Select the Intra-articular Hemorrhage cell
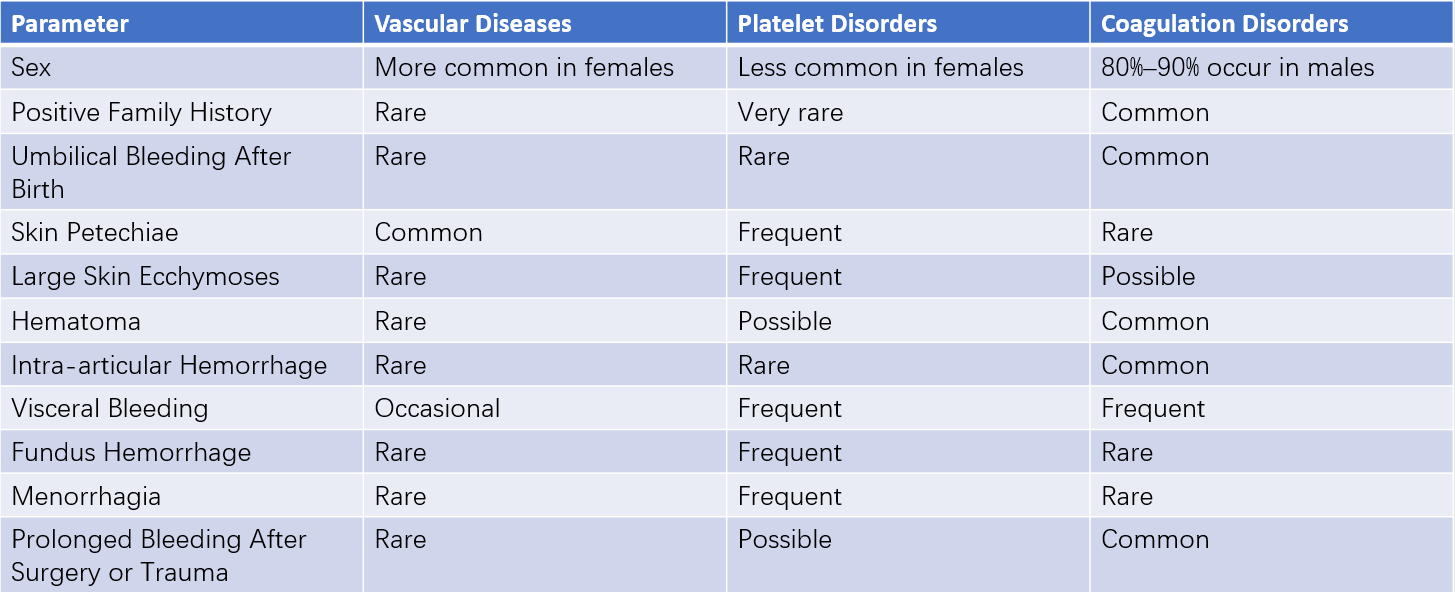The height and width of the screenshot is (592, 1455). coord(182,365)
